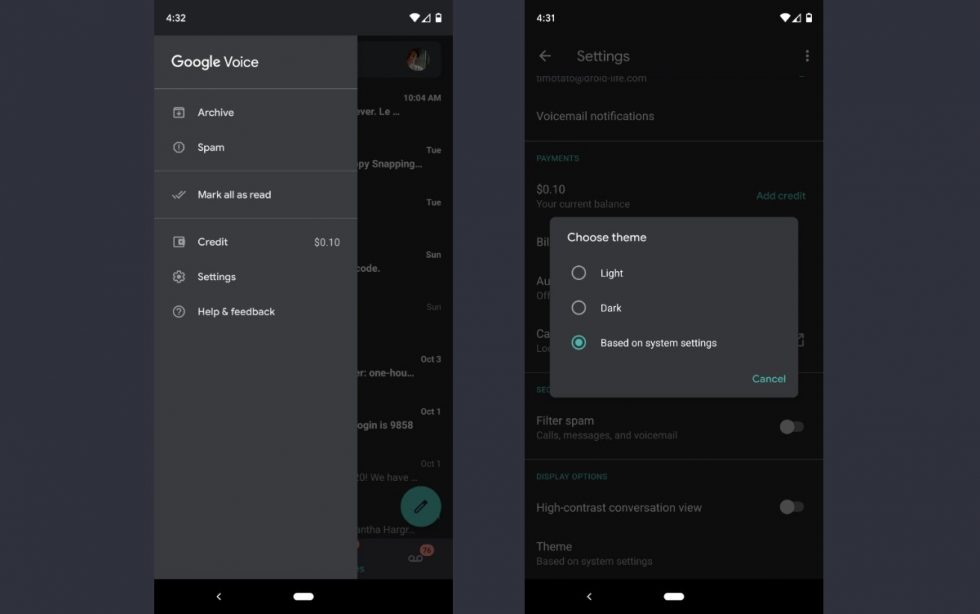The width and height of the screenshot is (980, 614).
Task: Open Voicemail notifications setting
Action: point(674,116)
